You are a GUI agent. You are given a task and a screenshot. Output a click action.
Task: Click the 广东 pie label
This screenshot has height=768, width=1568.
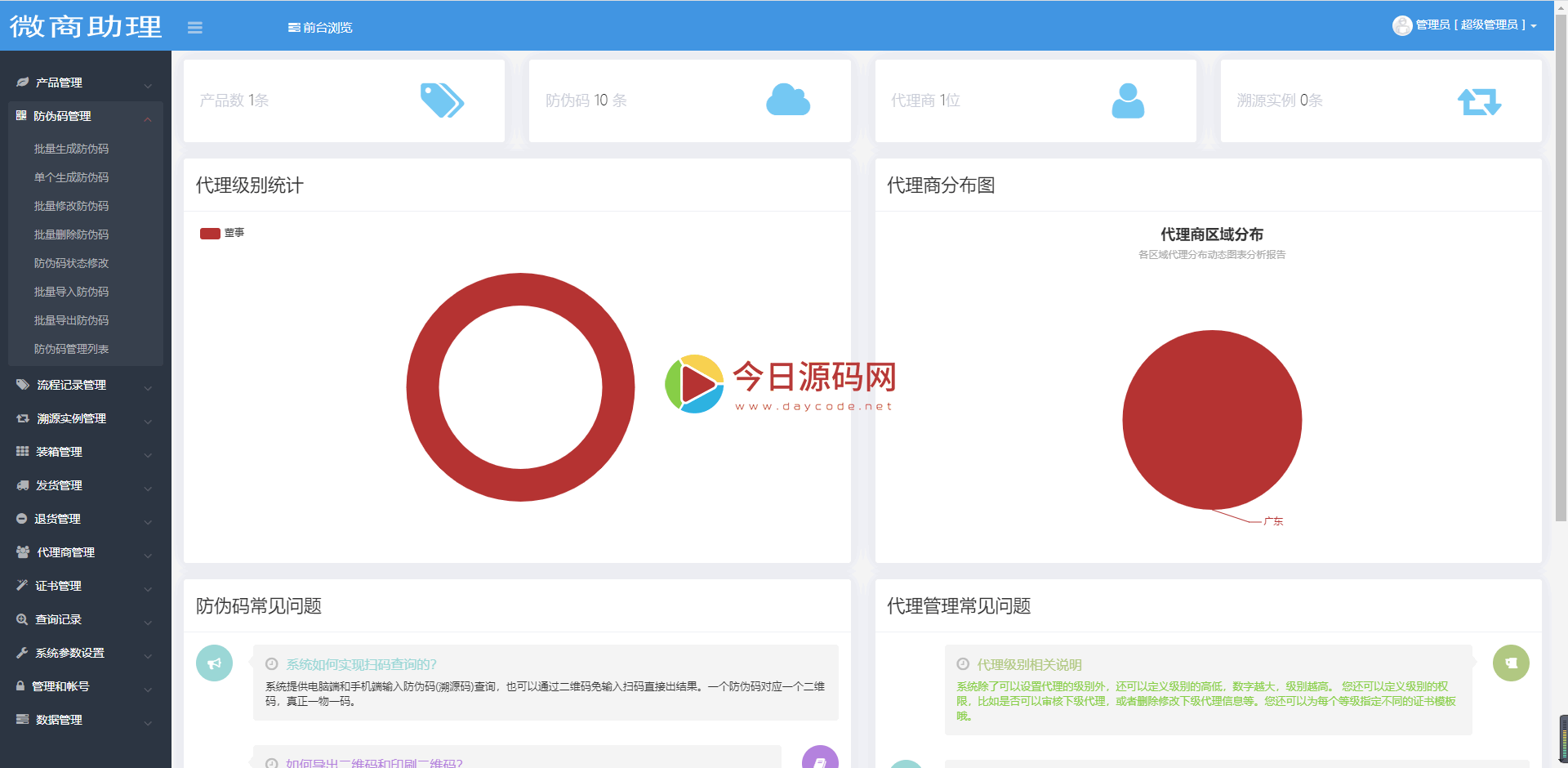point(1273,521)
